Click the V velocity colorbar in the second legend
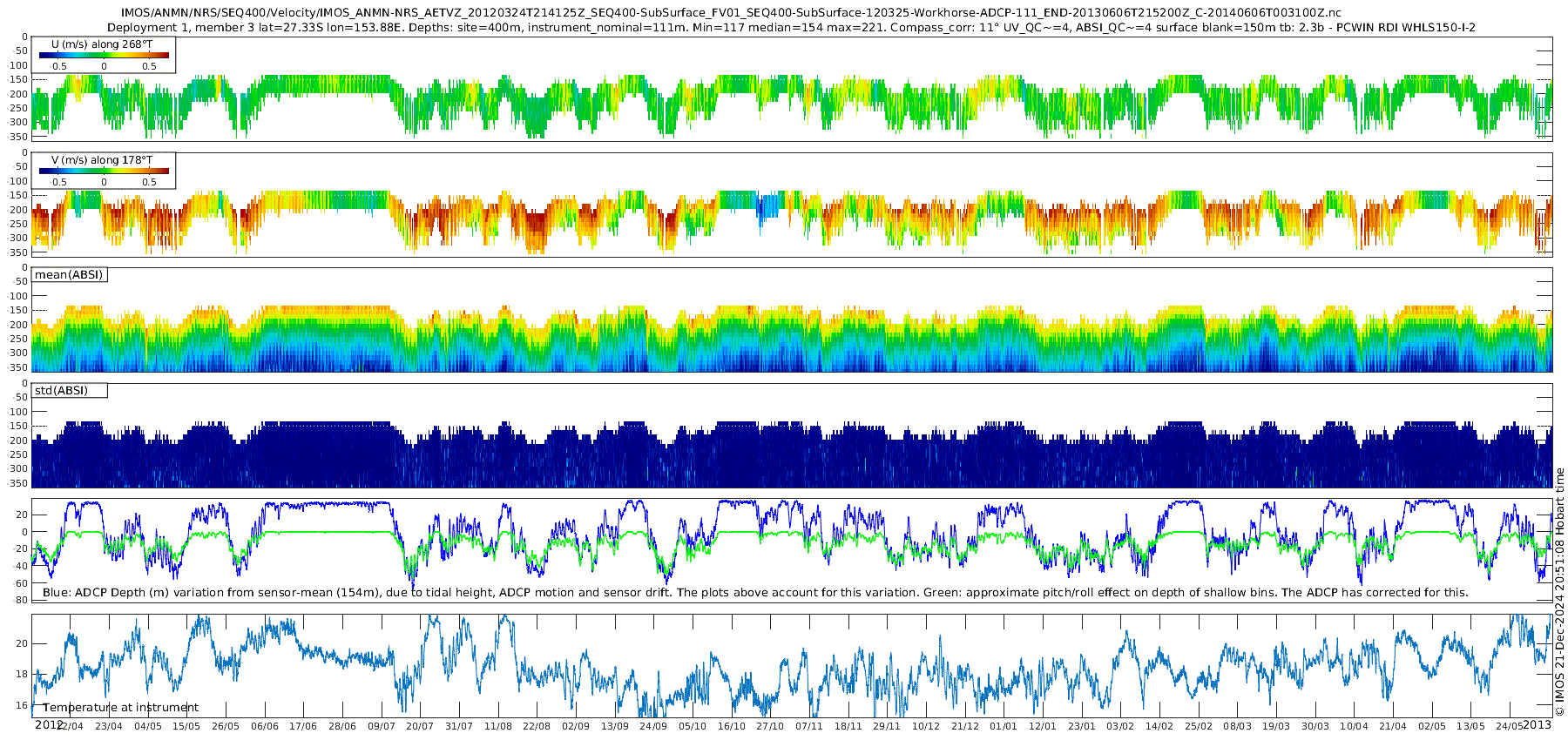The image size is (1568, 740). point(104,171)
